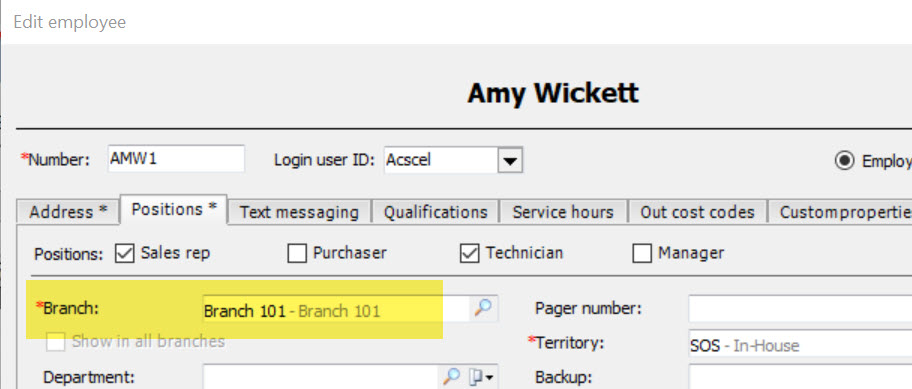Image resolution: width=912 pixels, height=389 pixels.
Task: Click the Backup input field
Action: click(x=800, y=377)
